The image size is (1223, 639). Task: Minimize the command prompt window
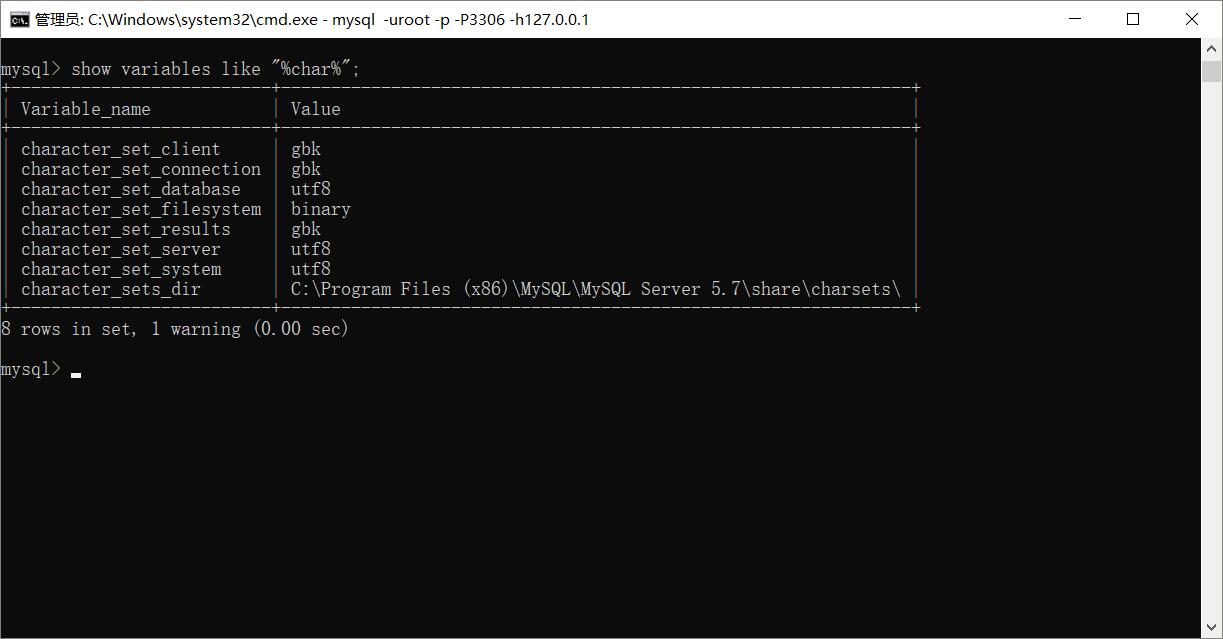(1075, 19)
